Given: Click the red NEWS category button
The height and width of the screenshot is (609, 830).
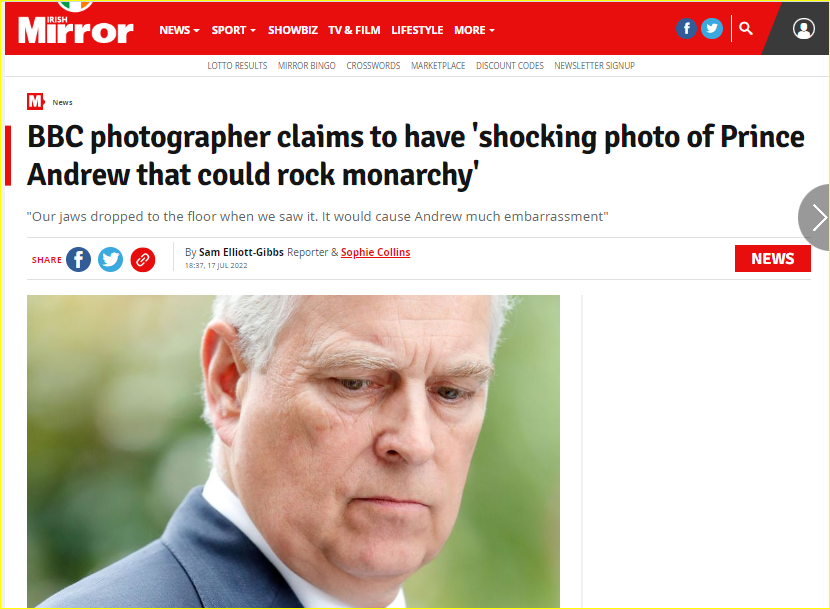Looking at the screenshot, I should 772,258.
